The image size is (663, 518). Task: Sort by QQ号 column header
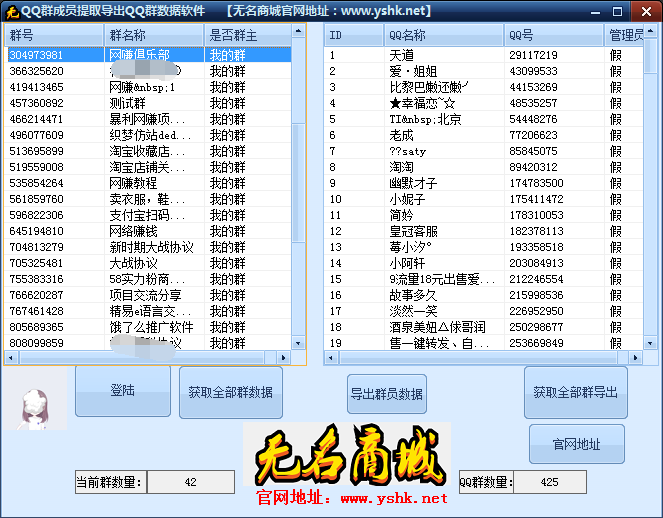(553, 35)
